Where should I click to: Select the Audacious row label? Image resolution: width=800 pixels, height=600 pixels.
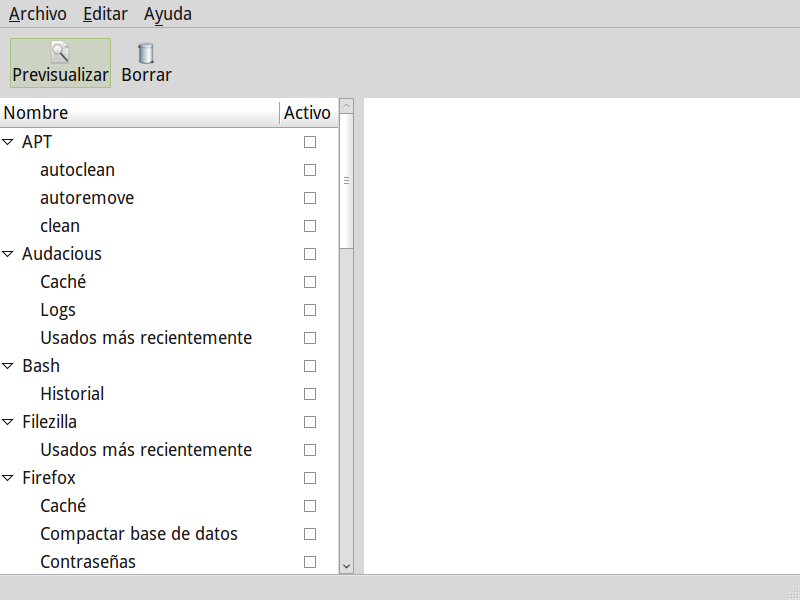tap(62, 254)
